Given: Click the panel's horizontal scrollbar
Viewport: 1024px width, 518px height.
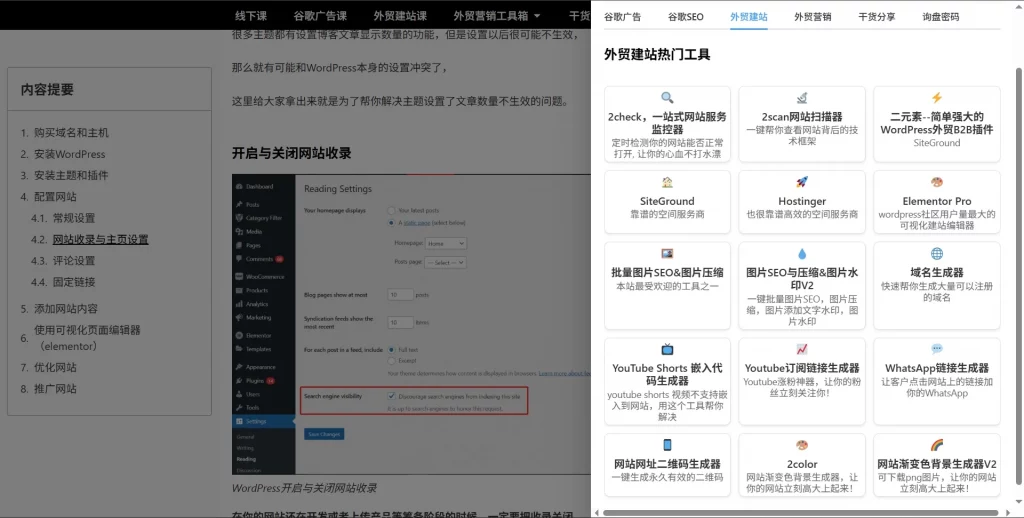Looking at the screenshot, I should 801,513.
